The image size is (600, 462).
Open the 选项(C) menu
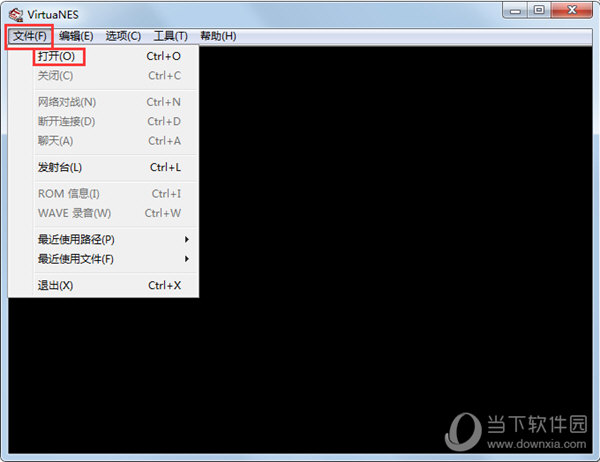tap(123, 36)
